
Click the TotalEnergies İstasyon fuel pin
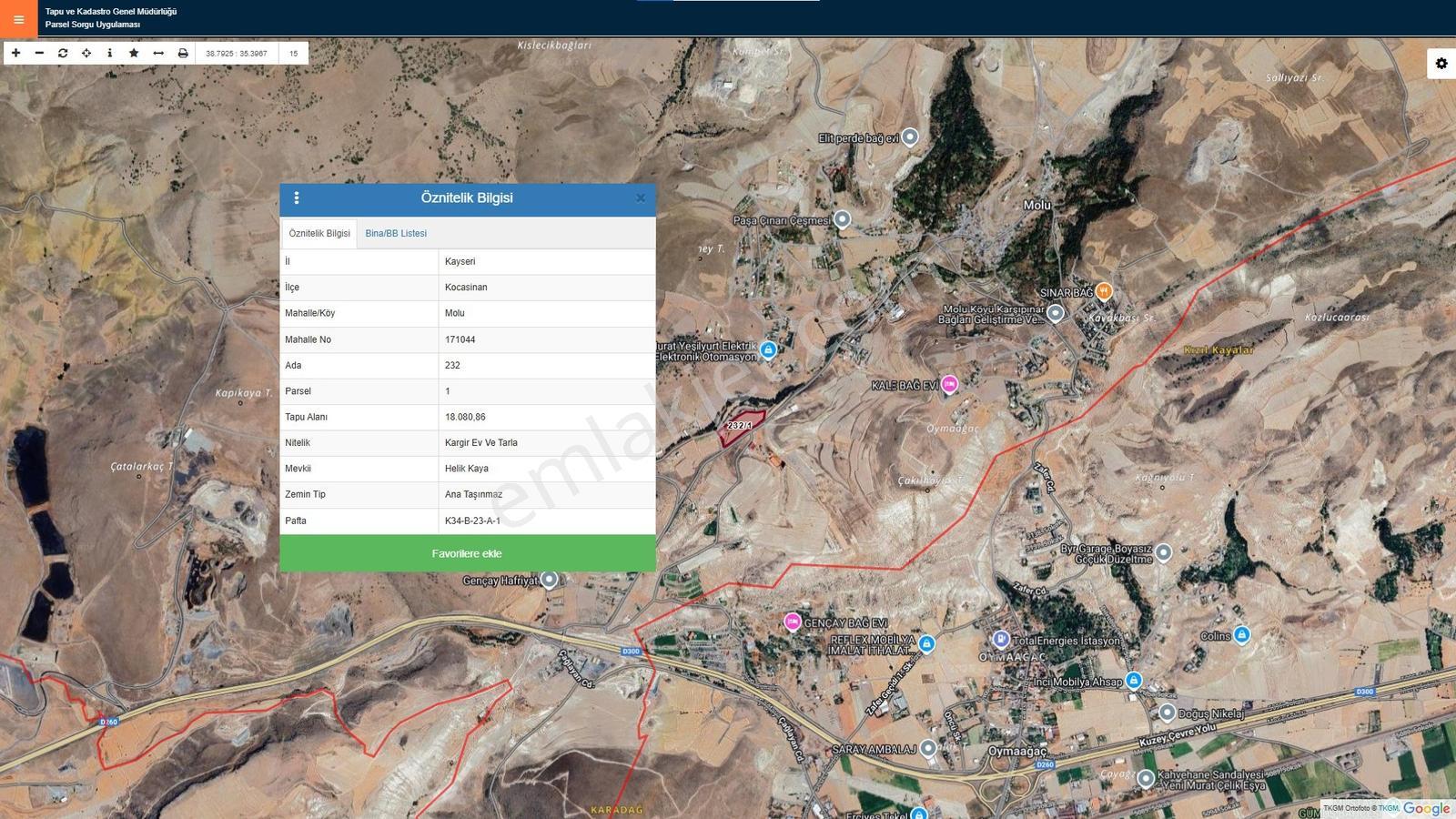pyautogui.click(x=1000, y=639)
